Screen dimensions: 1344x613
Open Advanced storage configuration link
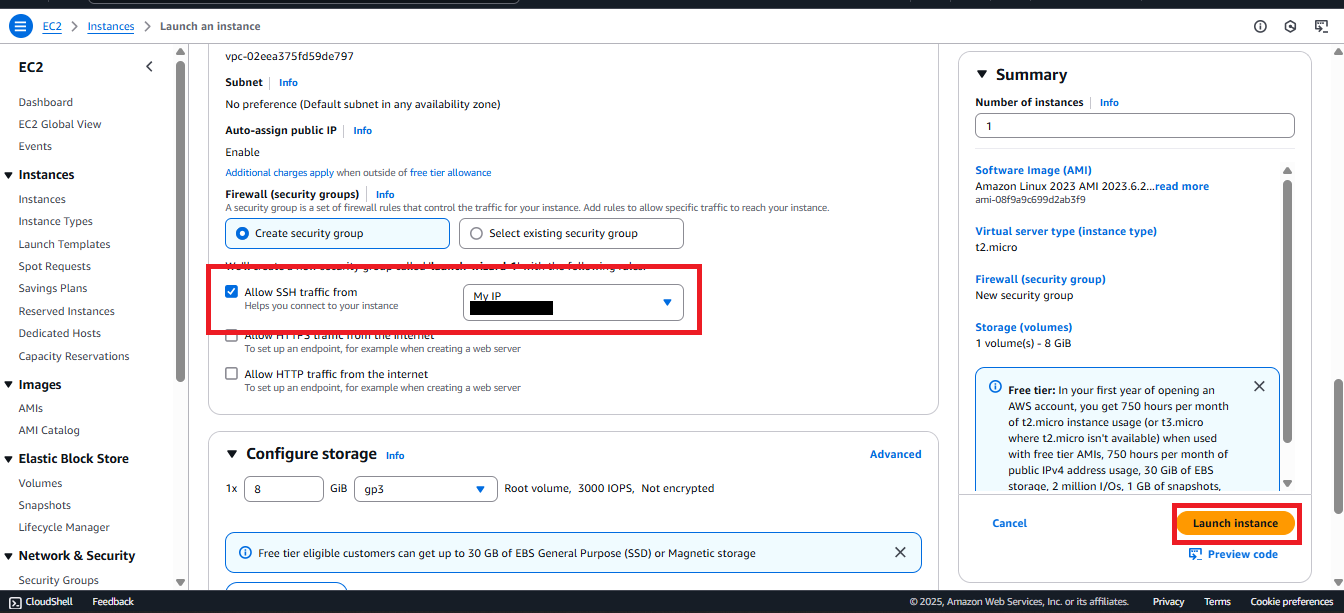coord(896,454)
